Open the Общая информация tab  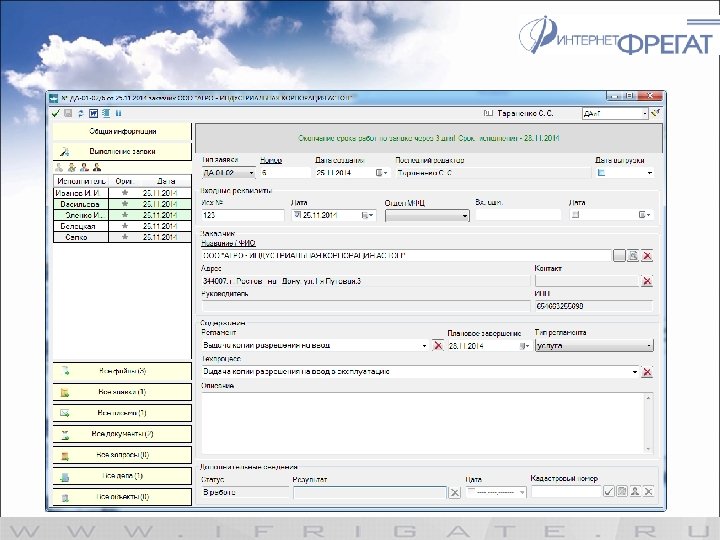(x=121, y=131)
